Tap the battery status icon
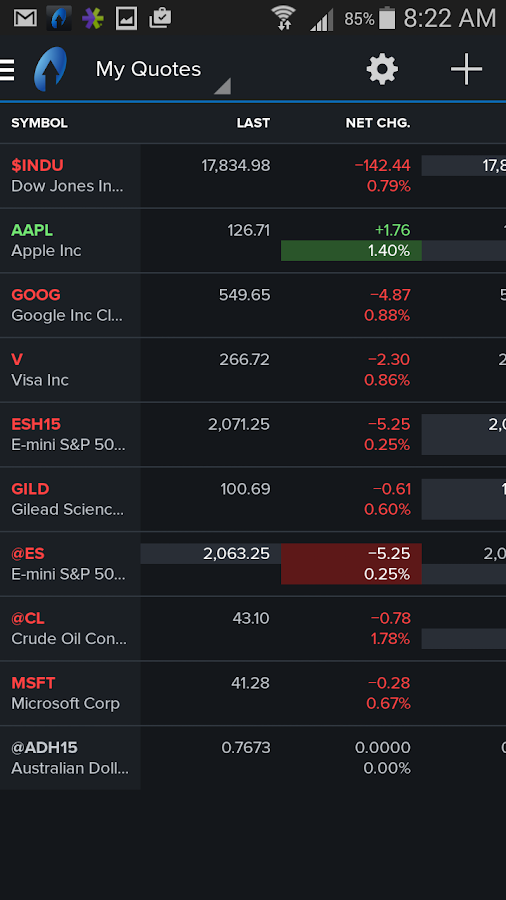The width and height of the screenshot is (506, 900). coord(387,18)
